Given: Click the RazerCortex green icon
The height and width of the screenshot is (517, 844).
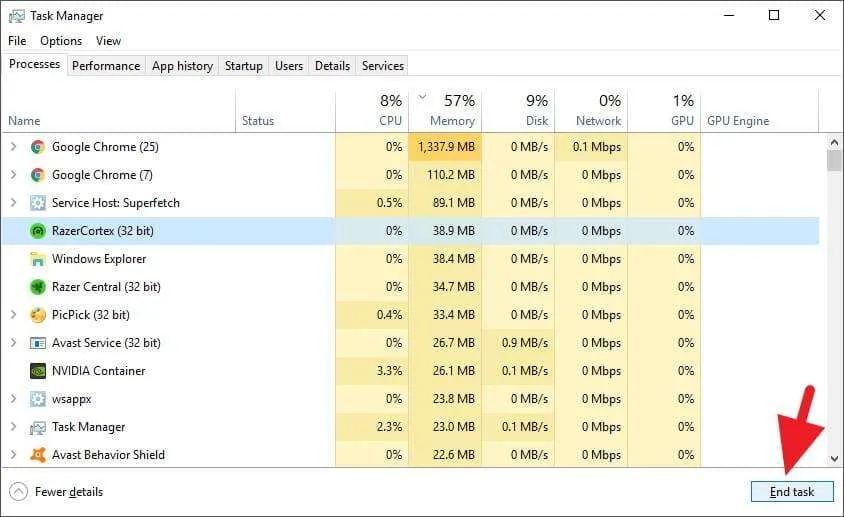Looking at the screenshot, I should (38, 231).
